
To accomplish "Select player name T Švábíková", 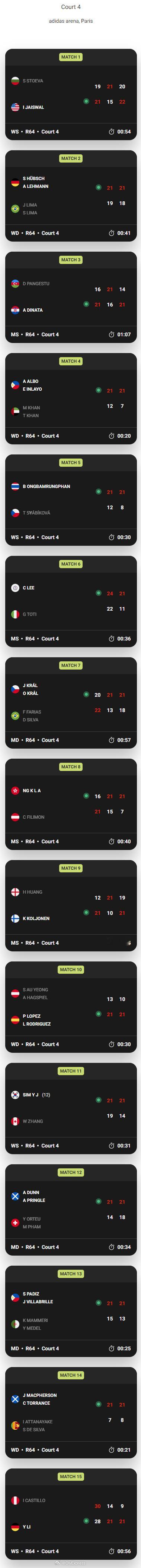I will (x=36, y=513).
